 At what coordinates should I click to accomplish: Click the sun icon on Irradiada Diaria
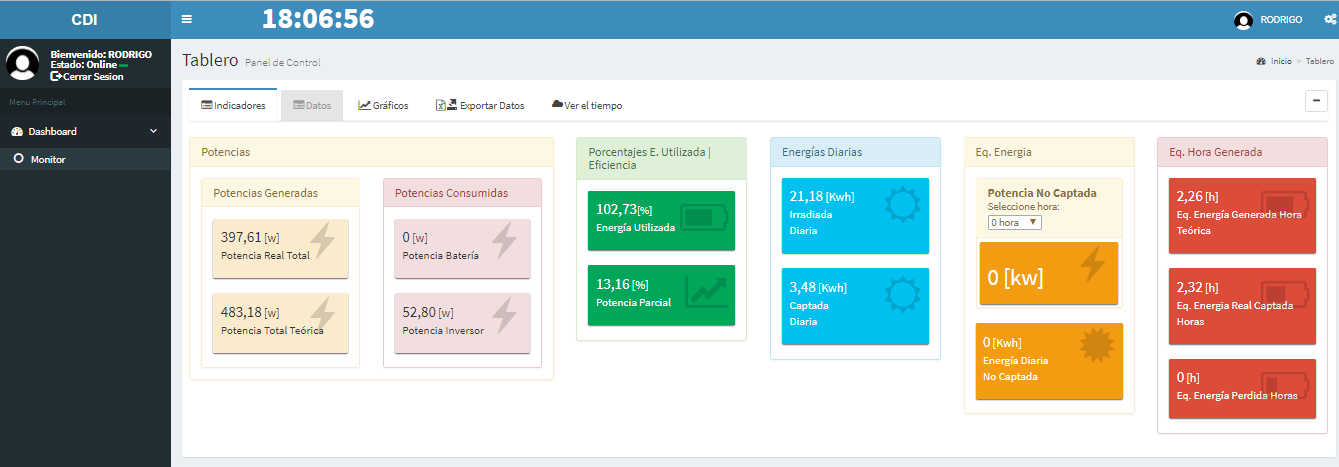pos(901,204)
